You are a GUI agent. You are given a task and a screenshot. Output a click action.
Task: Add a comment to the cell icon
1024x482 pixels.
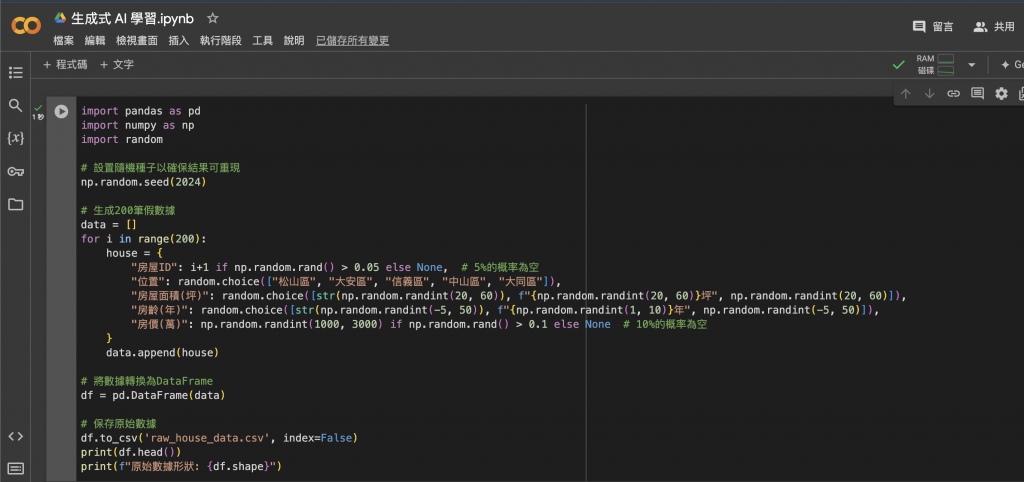pos(978,93)
